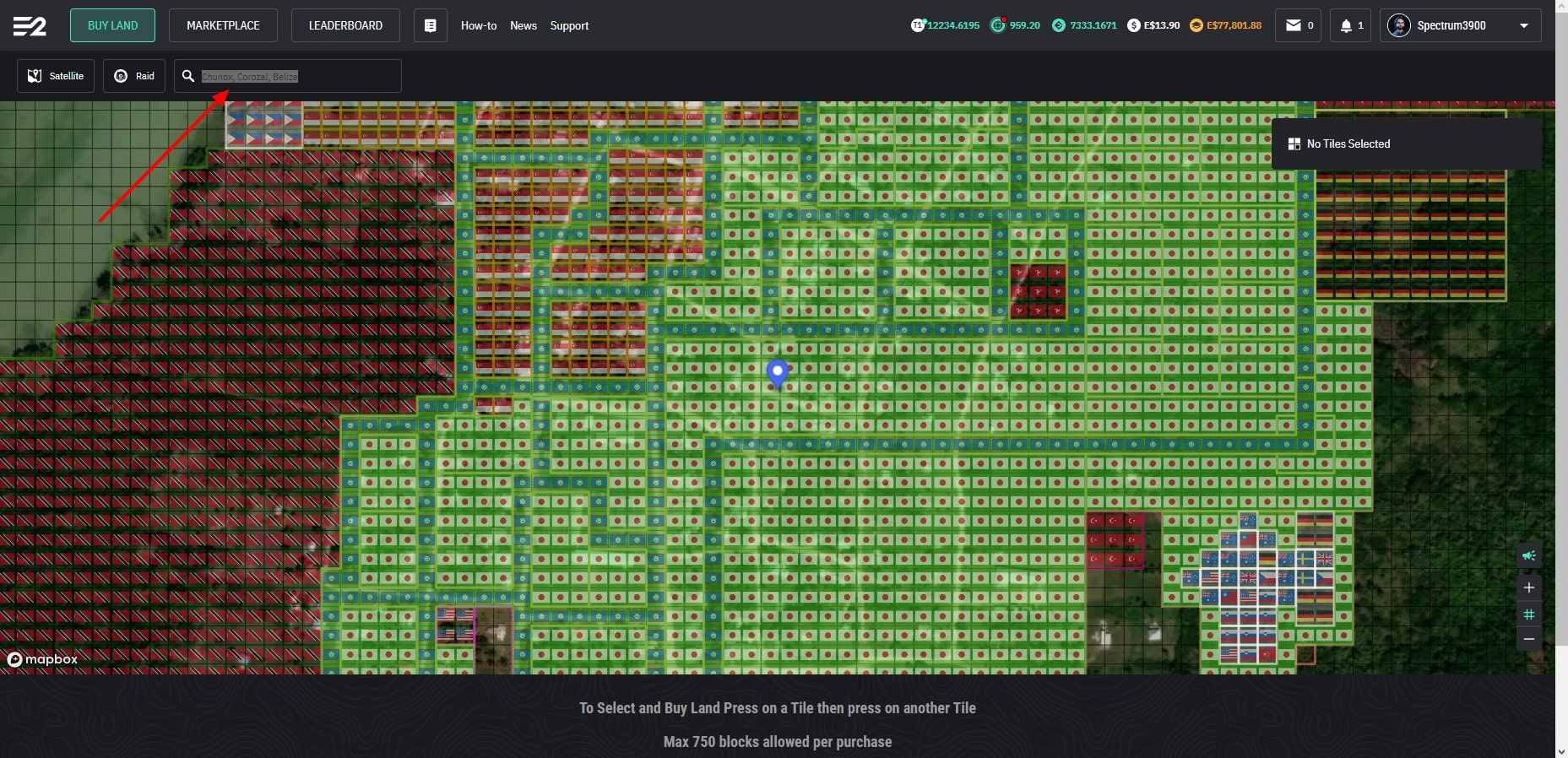Open the mail inbox envelope

click(1298, 25)
